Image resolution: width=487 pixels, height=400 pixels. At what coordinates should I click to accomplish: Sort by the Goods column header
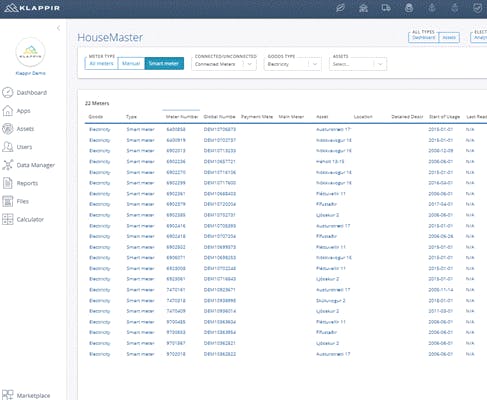click(96, 117)
